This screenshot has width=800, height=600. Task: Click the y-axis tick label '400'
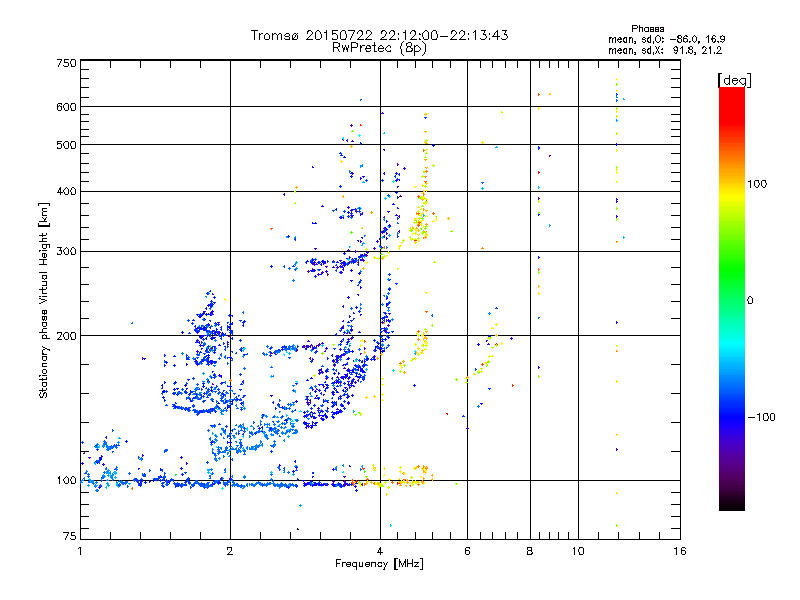click(66, 191)
